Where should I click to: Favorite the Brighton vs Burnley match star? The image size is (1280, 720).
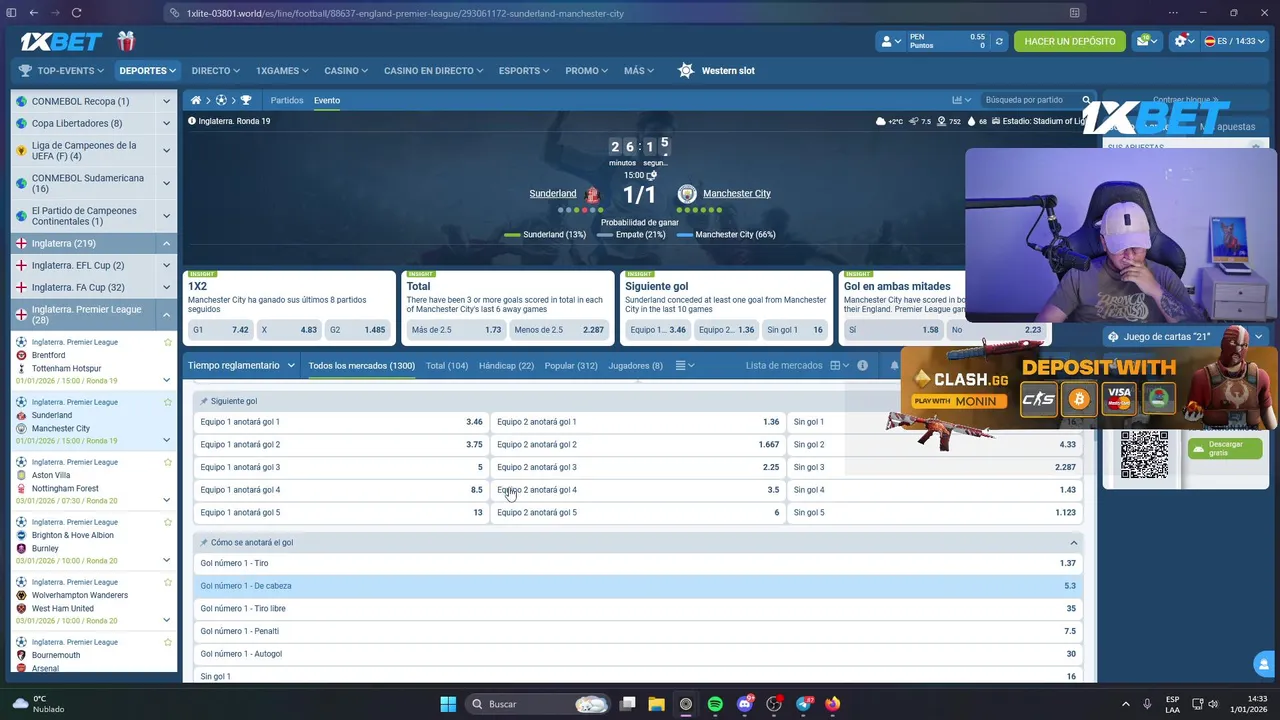[168, 522]
